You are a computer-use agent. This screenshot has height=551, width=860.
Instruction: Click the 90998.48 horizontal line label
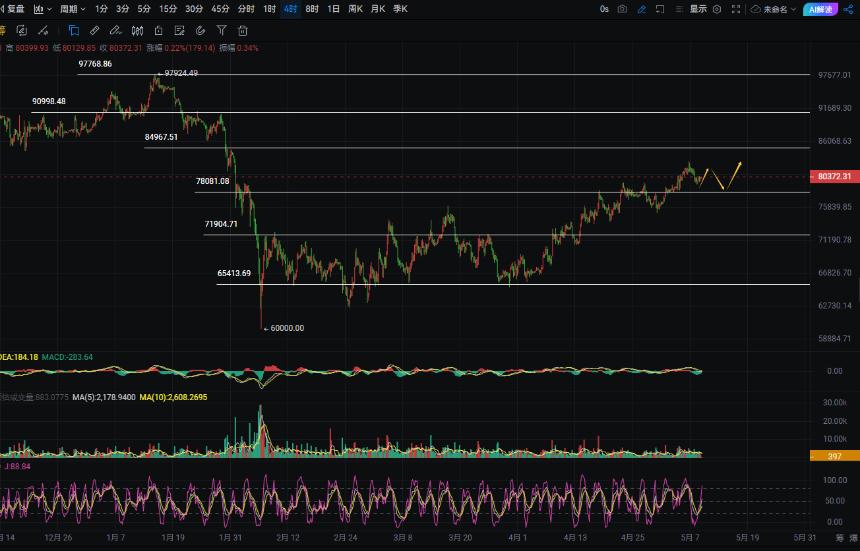[49, 101]
